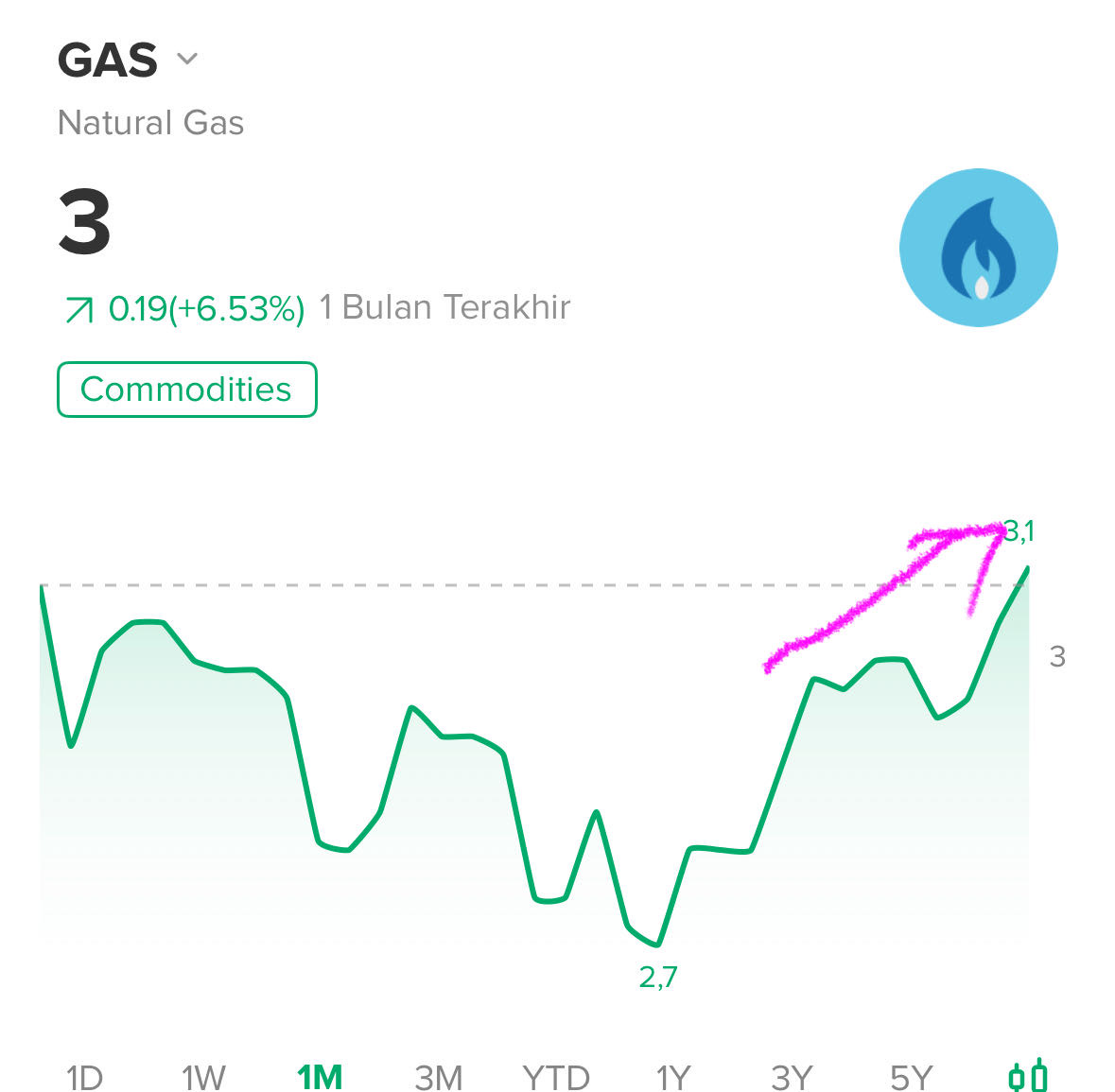Viewport: 1115px width, 1092px height.
Task: Click the green upward trend arrow icon
Action: [78, 310]
